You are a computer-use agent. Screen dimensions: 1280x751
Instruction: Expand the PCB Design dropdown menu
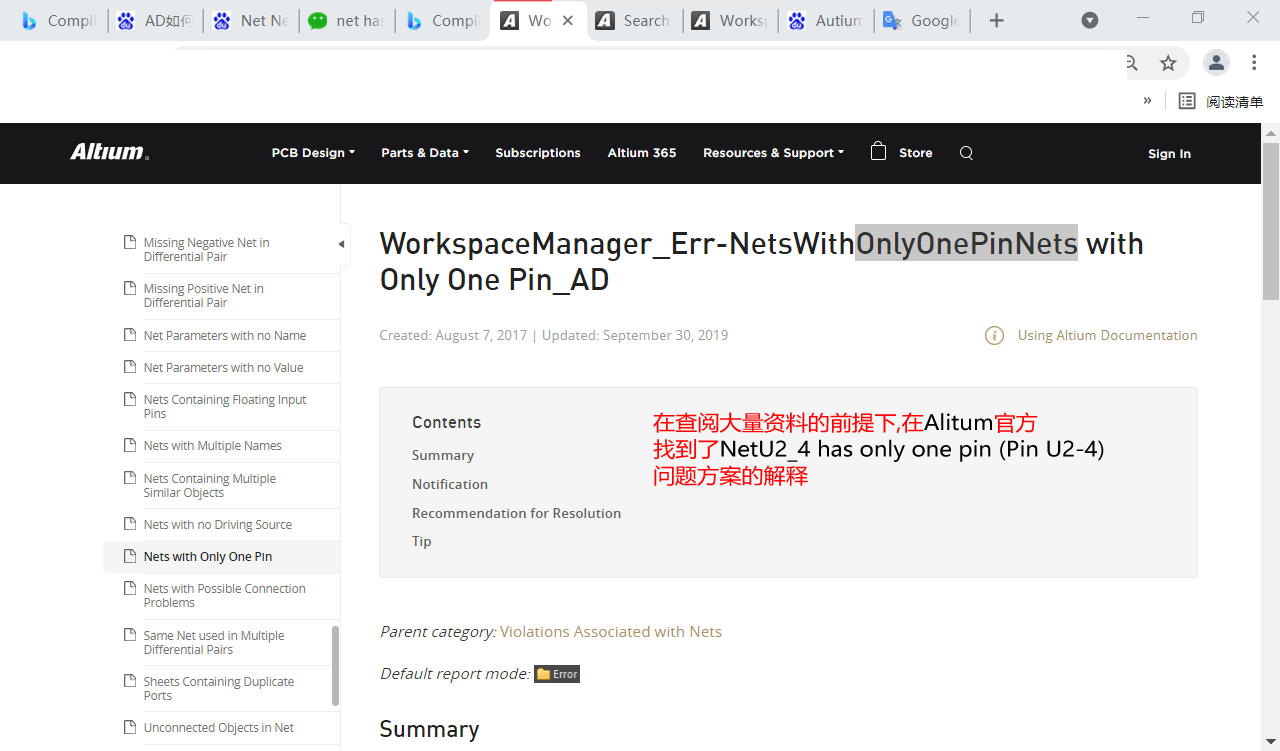313,152
